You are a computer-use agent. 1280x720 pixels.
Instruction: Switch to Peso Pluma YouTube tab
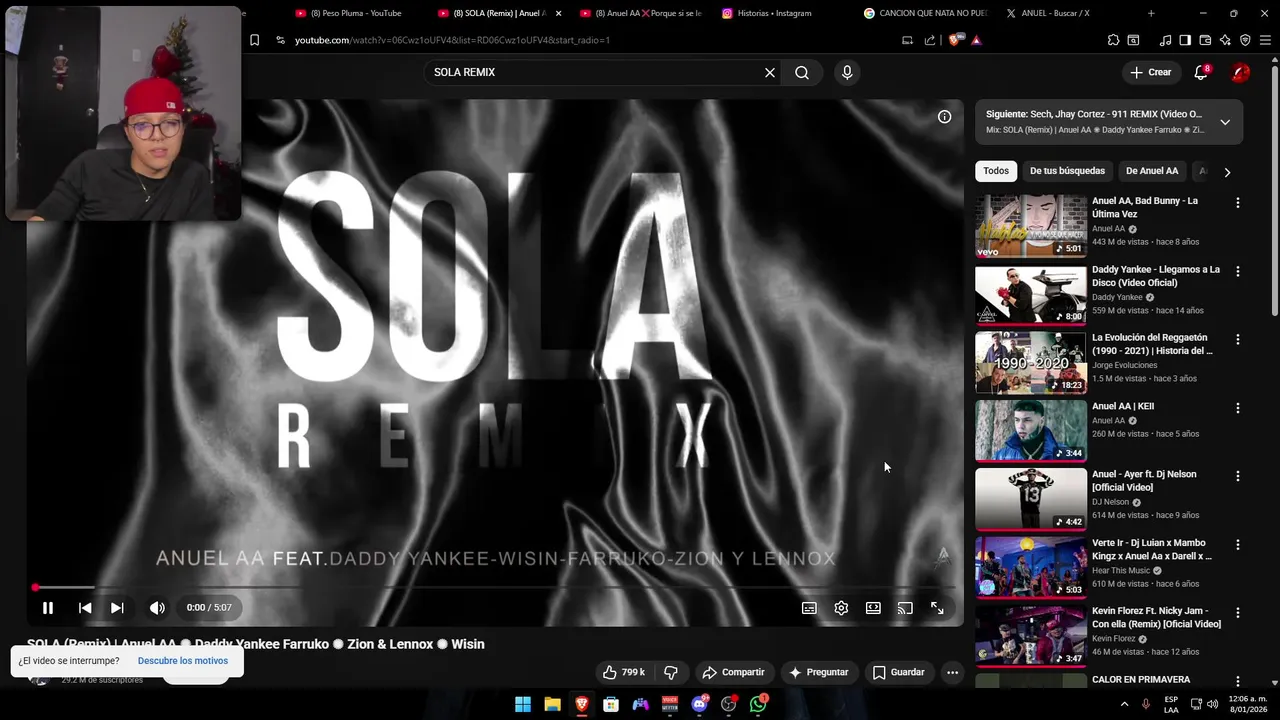pyautogui.click(x=355, y=13)
